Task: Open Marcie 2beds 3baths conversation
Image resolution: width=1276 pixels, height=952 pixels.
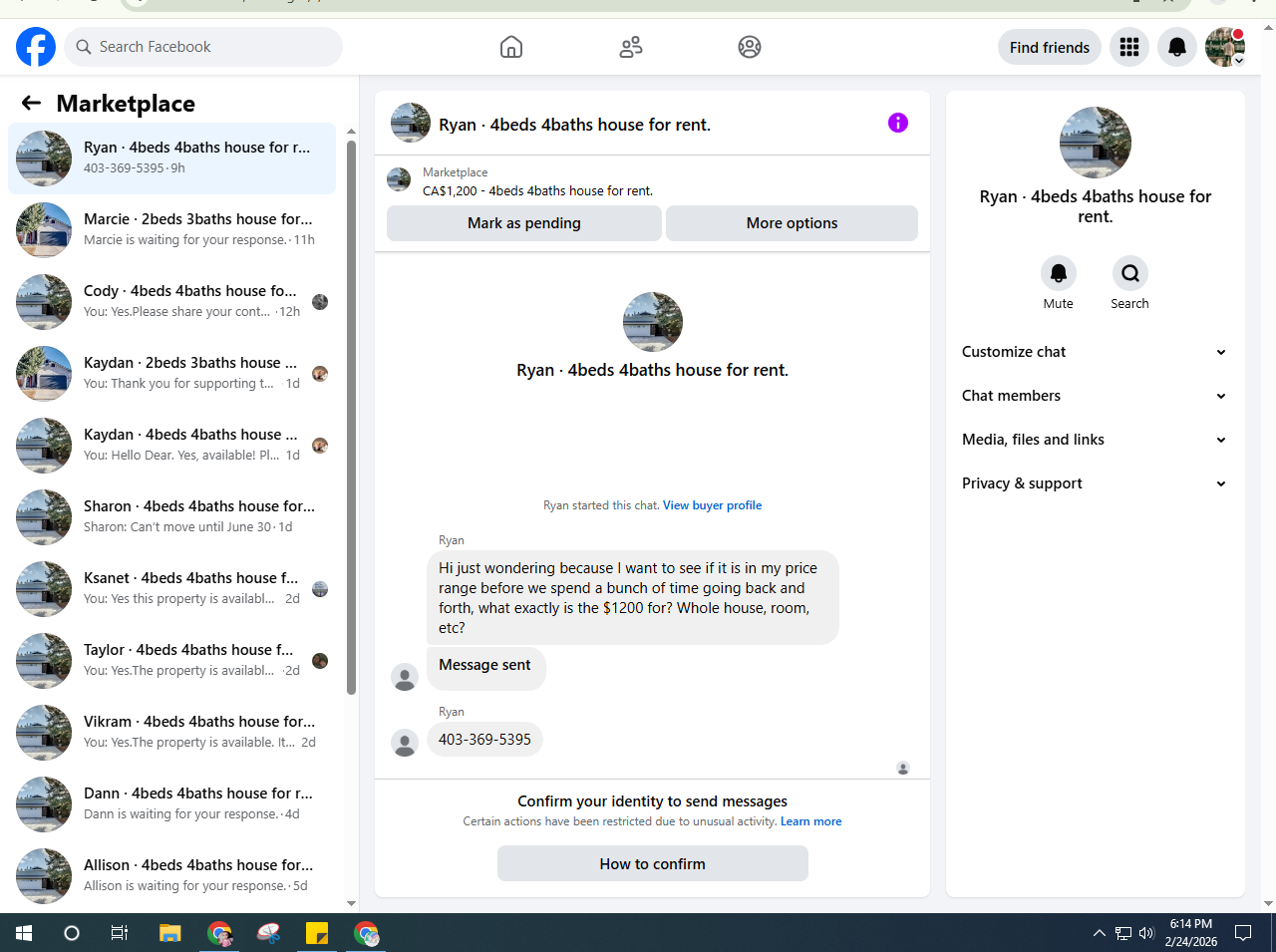Action: [171, 230]
